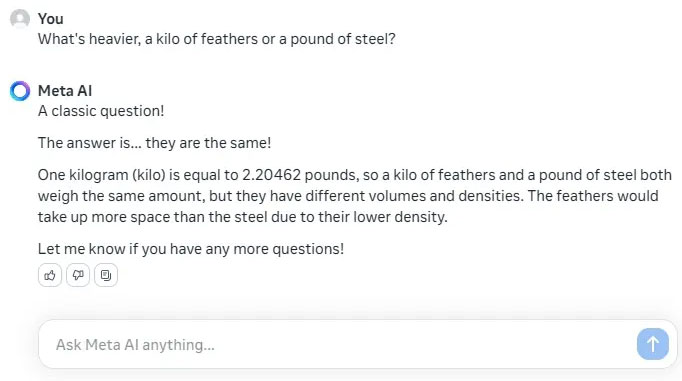Click the number 2.20462 in the response
682x381 pixels.
[271, 175]
